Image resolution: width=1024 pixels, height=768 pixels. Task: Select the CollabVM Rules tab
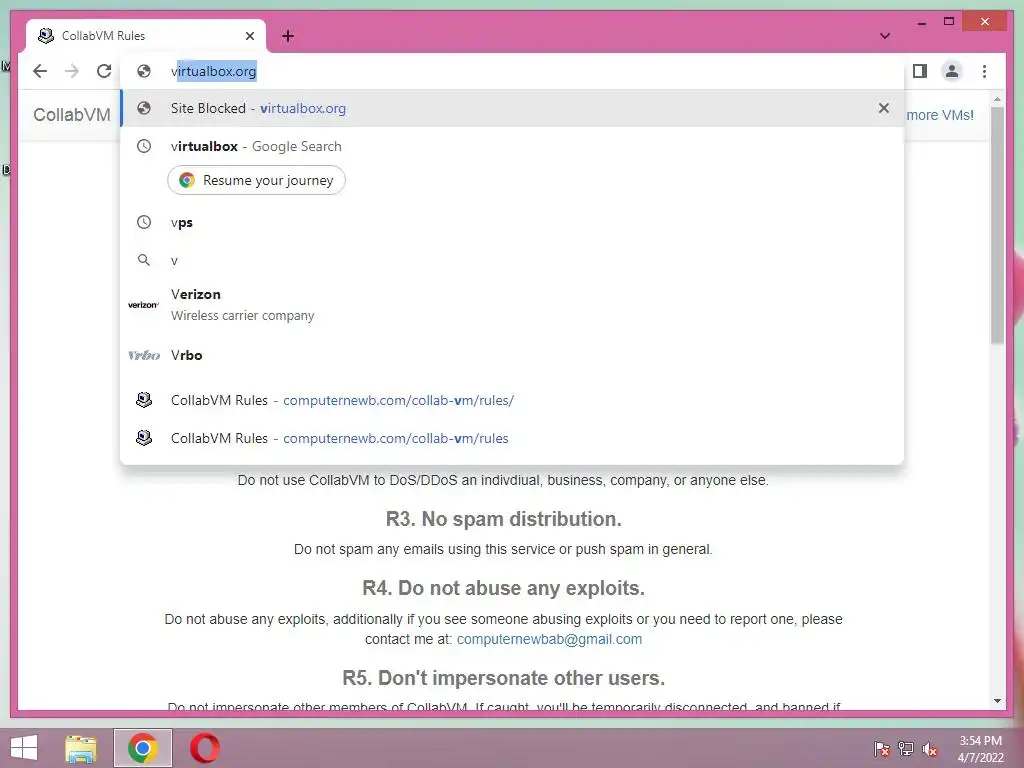coord(146,36)
